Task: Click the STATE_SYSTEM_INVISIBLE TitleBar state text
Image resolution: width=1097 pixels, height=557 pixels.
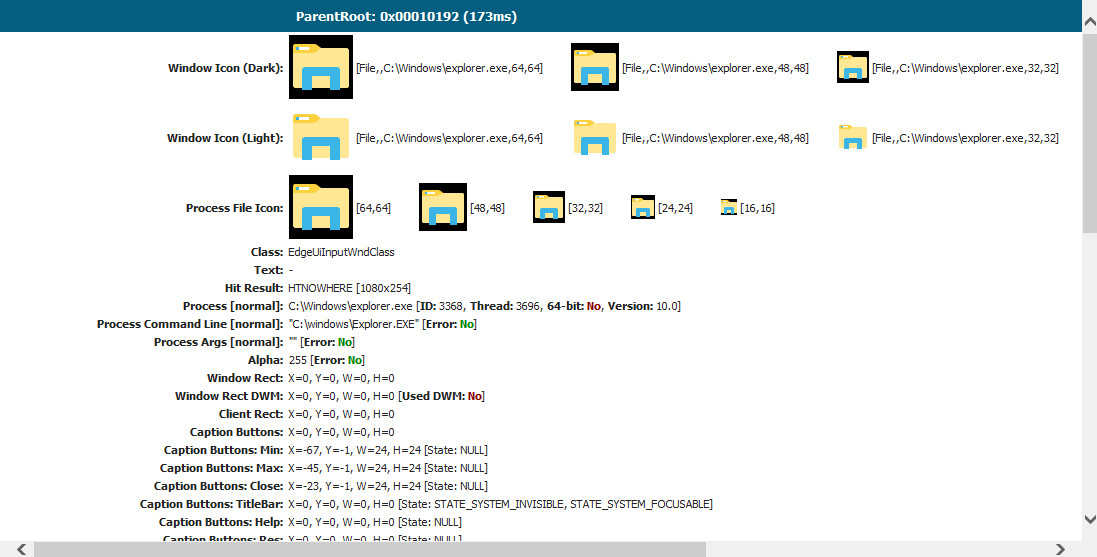Action: 499,505
